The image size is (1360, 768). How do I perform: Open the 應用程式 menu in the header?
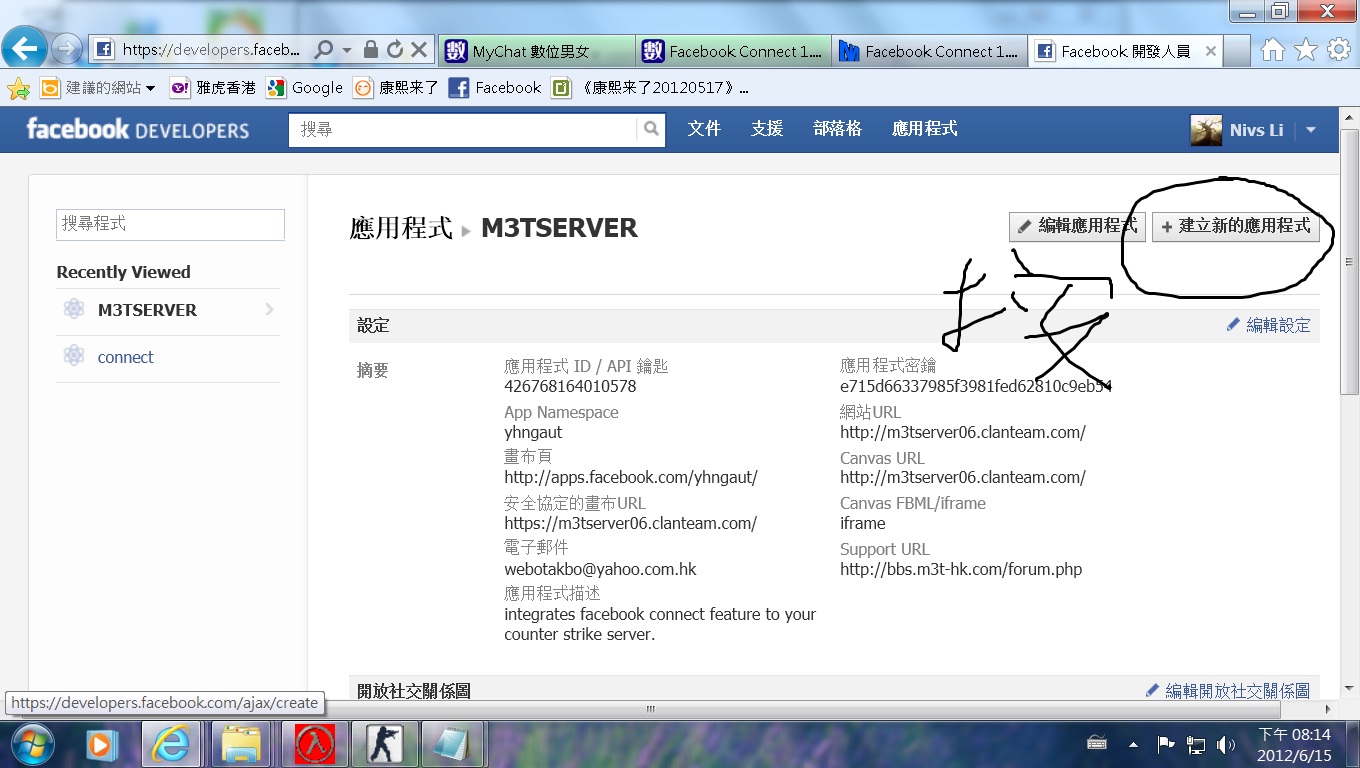click(925, 129)
